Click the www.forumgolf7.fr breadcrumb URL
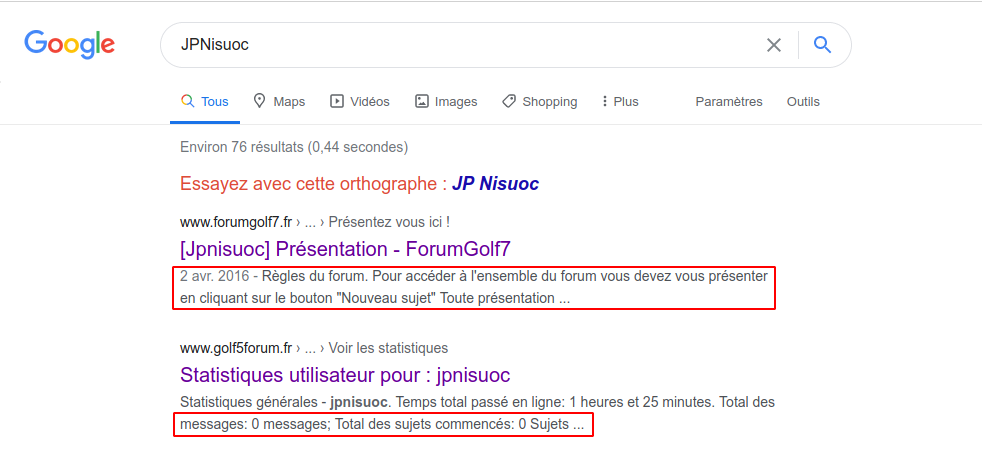The image size is (982, 457). [236, 222]
